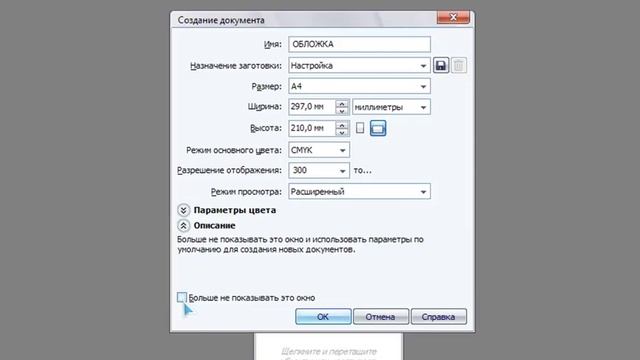640x360 pixels.
Task: Decrease the Ширина value with the down arrow
Action: tap(342, 111)
